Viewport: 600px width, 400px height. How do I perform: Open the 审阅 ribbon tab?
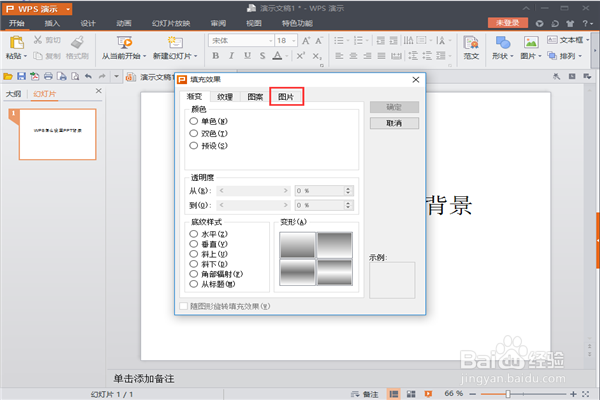tap(218, 23)
